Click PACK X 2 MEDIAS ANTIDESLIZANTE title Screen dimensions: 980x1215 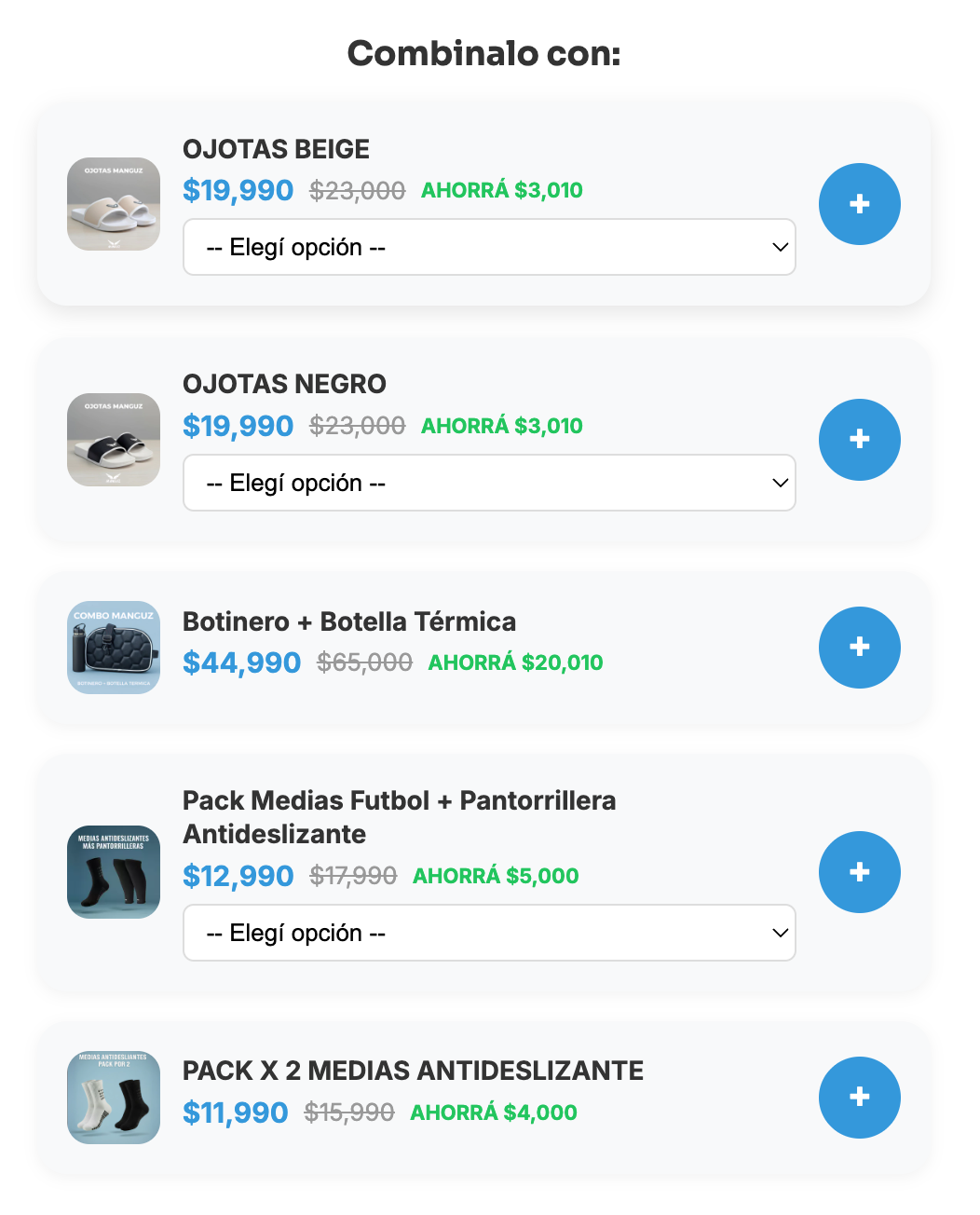click(413, 1071)
